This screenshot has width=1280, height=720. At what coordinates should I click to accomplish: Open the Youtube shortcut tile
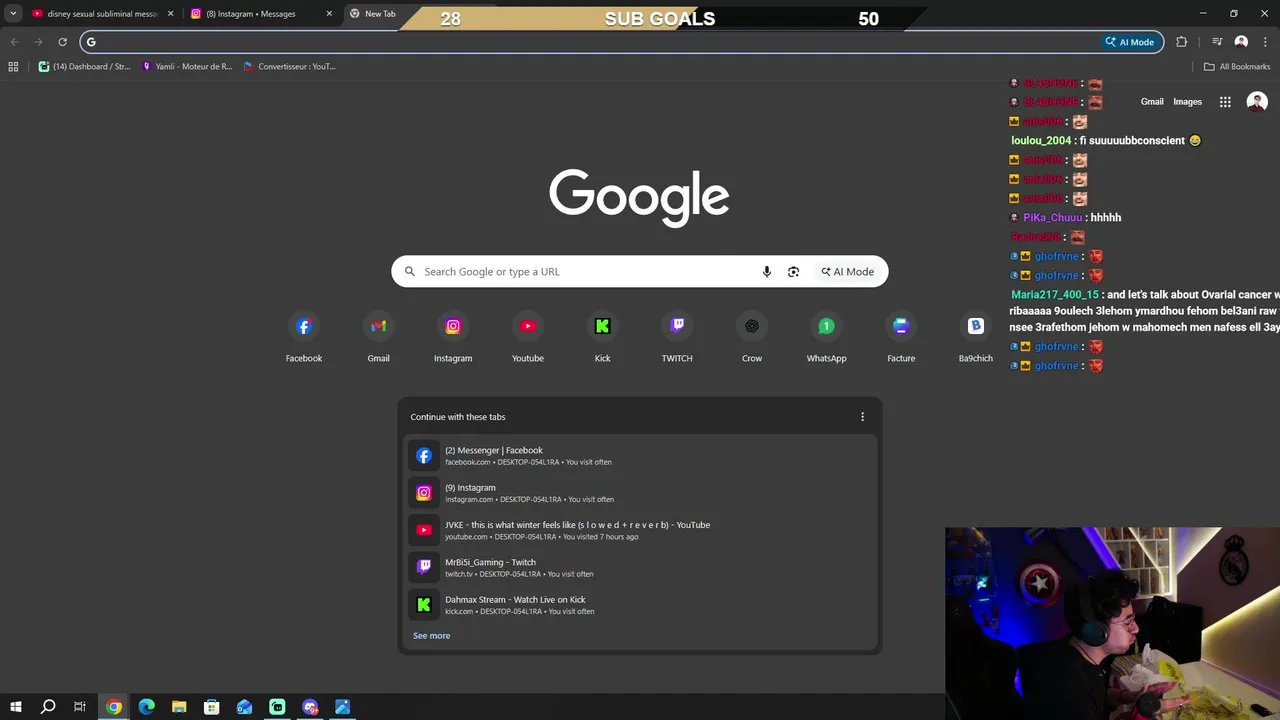pyautogui.click(x=528, y=338)
